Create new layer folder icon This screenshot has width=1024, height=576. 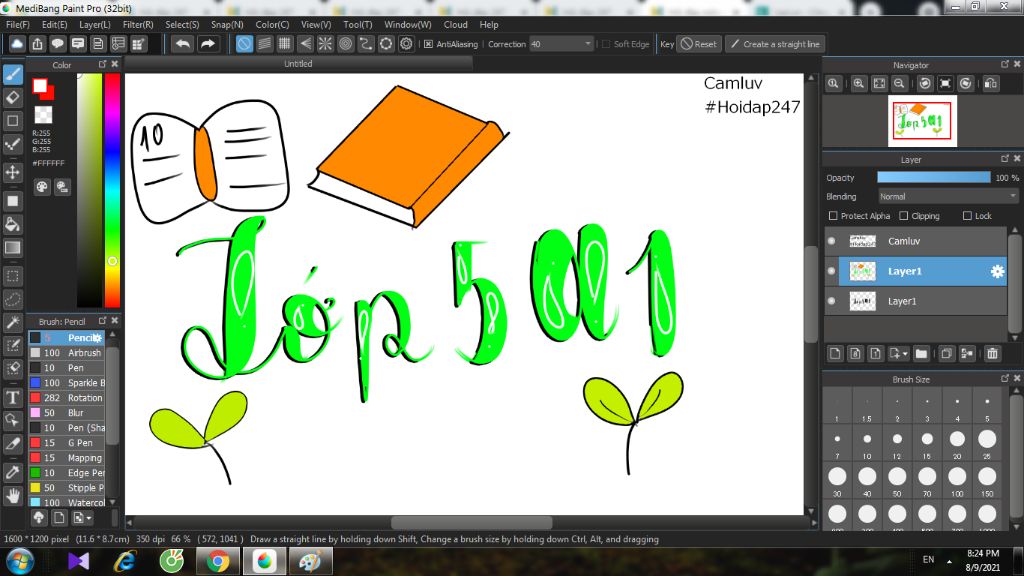click(921, 353)
